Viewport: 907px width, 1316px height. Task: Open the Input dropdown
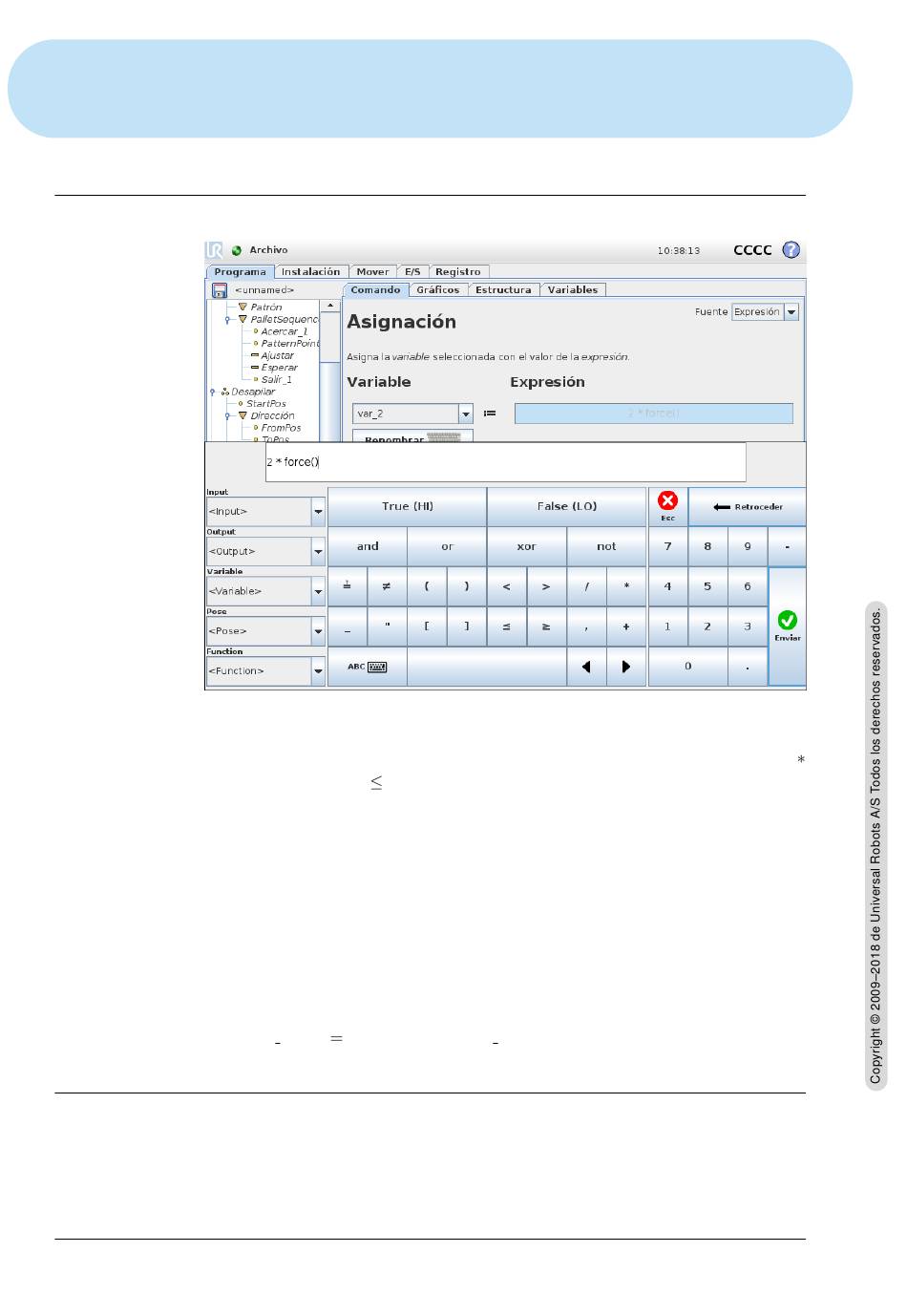point(265,512)
